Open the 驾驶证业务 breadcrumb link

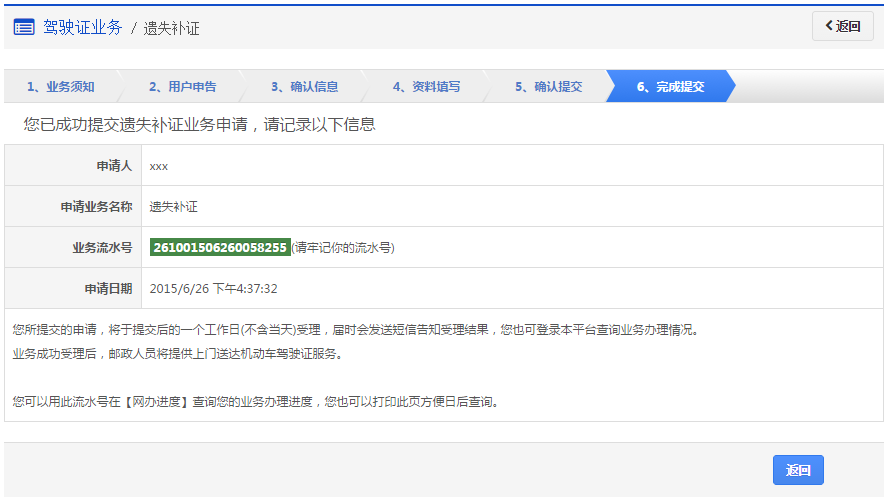pyautogui.click(x=83, y=27)
